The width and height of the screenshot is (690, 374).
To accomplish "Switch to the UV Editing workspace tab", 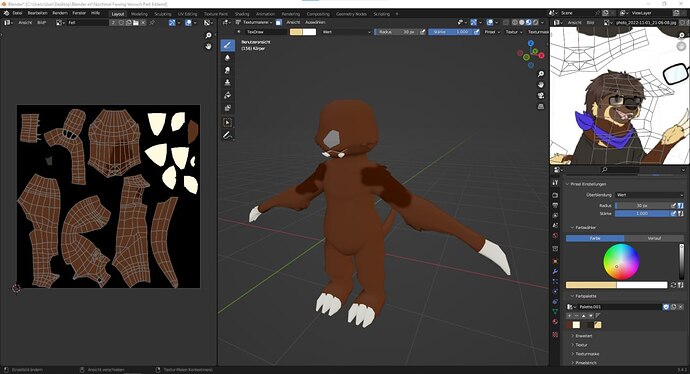I will 187,14.
